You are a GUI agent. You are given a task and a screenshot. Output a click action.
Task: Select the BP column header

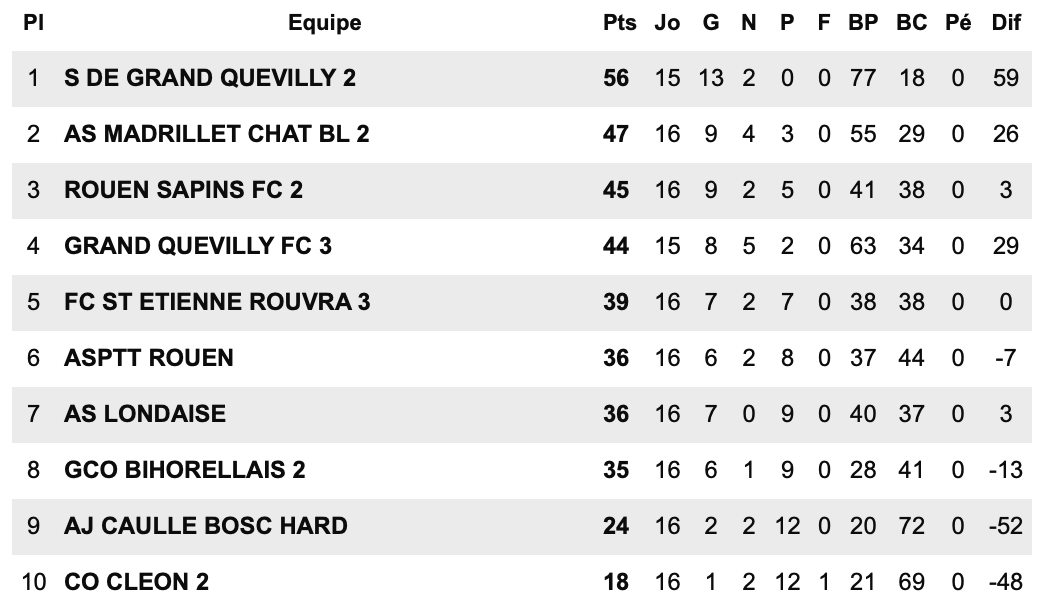coord(863,23)
